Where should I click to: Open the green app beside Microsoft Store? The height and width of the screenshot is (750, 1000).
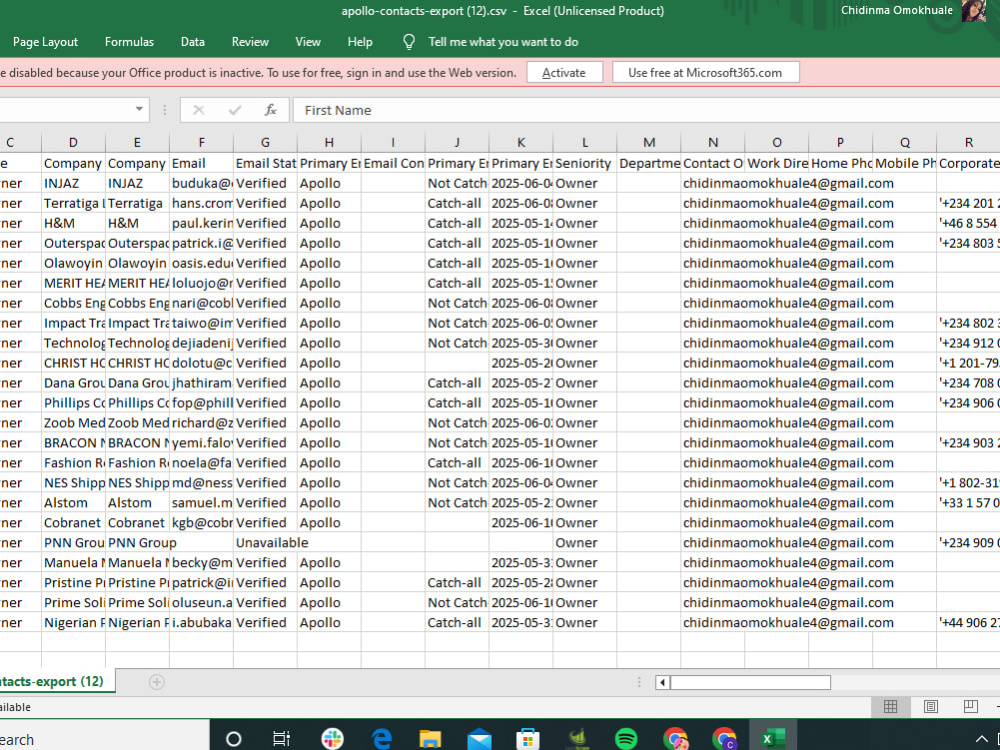coord(577,739)
